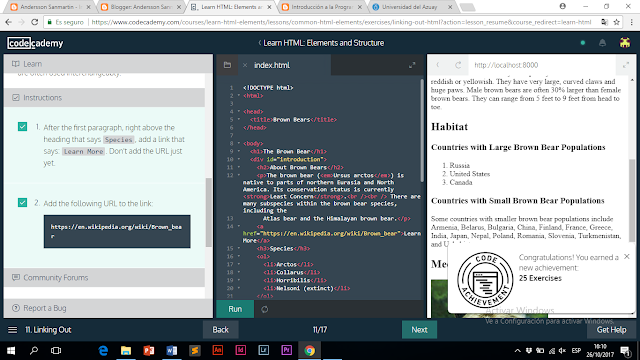640x360 pixels.
Task: Open Adobe InDesign from taskbar
Action: [x=241, y=351]
